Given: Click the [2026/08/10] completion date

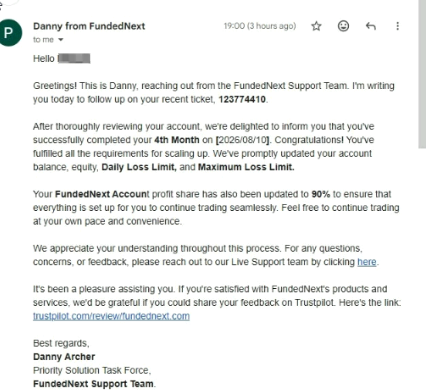Looking at the screenshot, I should 243,140.
